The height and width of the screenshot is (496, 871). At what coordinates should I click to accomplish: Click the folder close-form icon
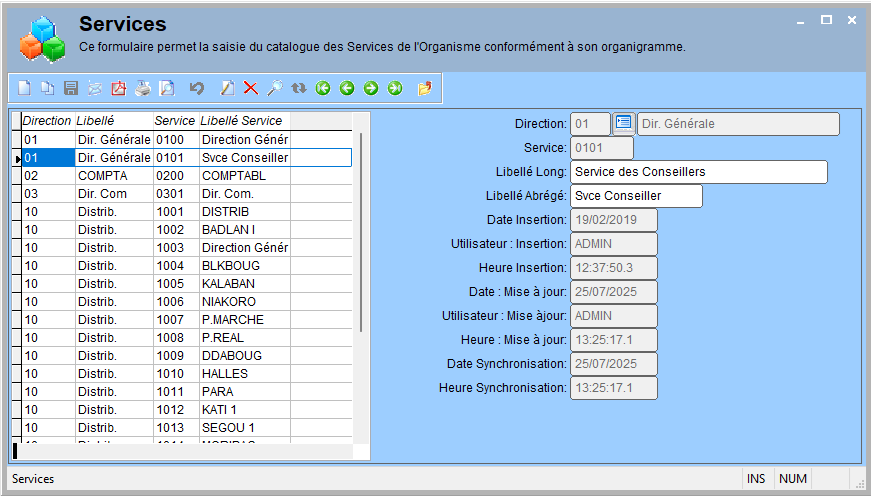click(425, 88)
